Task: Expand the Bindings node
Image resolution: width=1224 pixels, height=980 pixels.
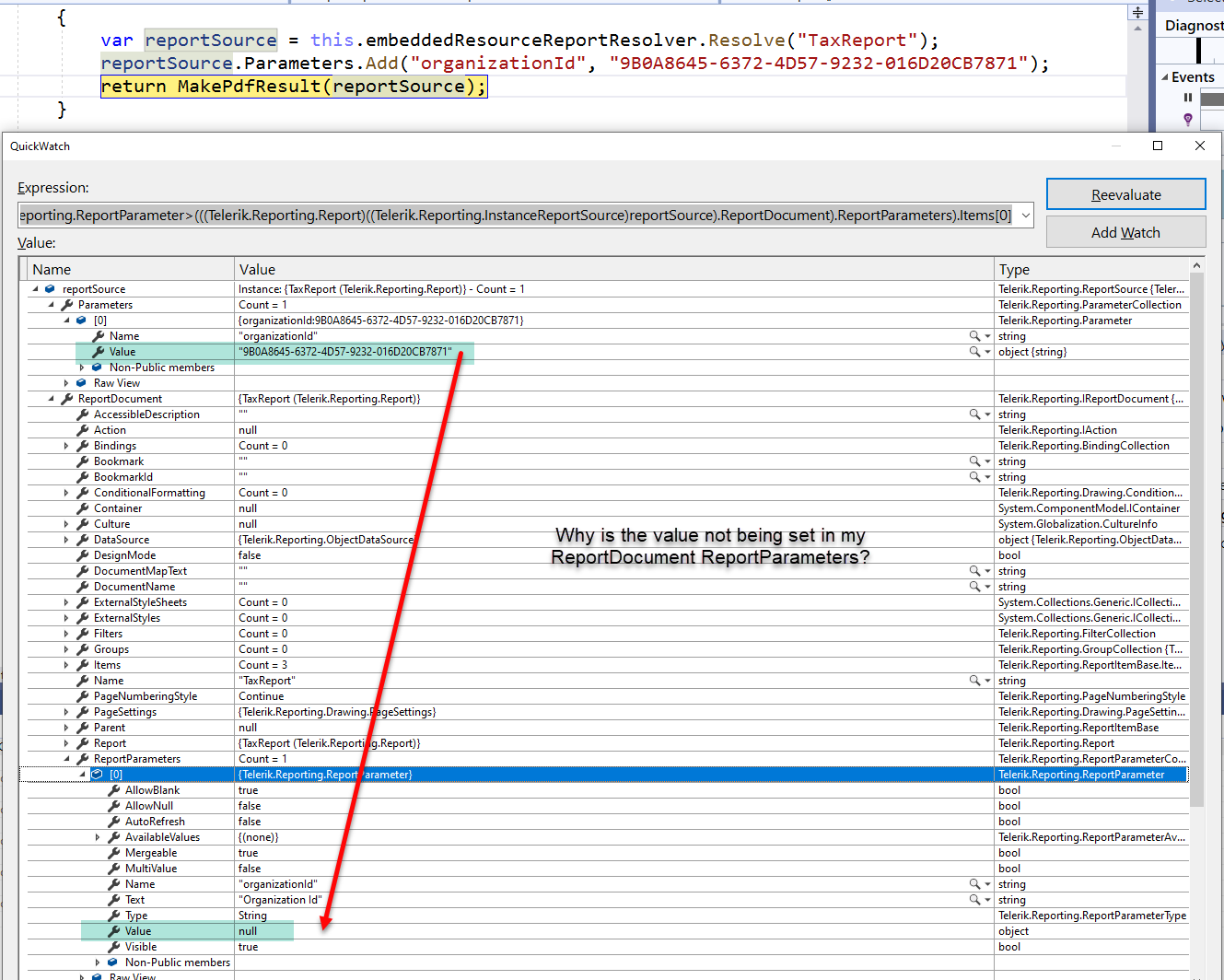Action: coord(66,446)
